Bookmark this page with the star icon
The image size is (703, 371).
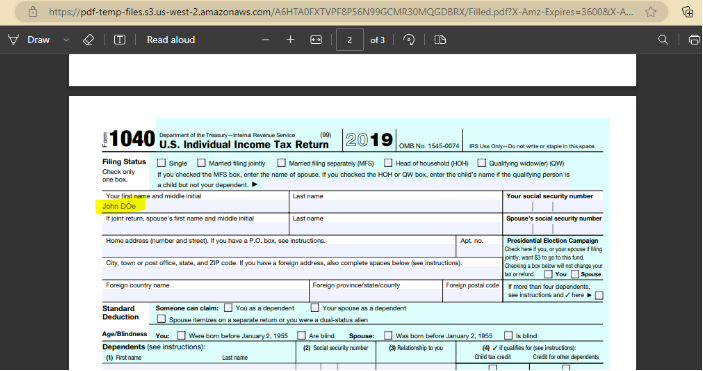click(x=651, y=12)
